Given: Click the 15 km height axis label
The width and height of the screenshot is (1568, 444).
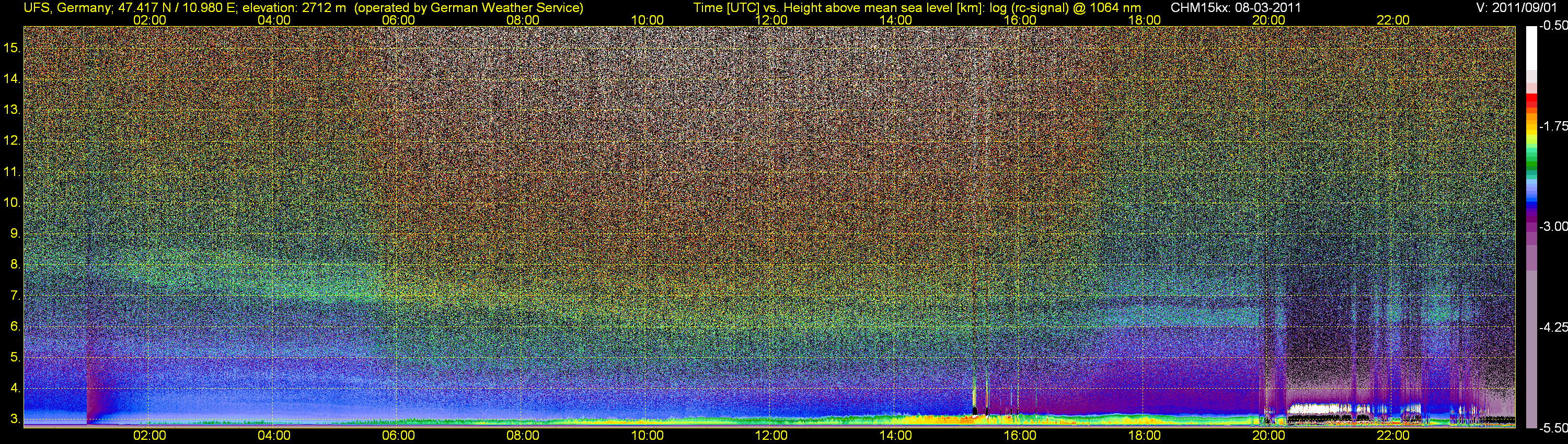Looking at the screenshot, I should pos(11,48).
